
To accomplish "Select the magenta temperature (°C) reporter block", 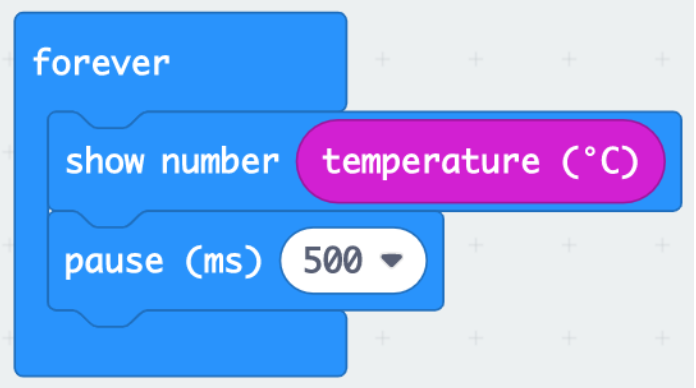I will click(x=481, y=161).
